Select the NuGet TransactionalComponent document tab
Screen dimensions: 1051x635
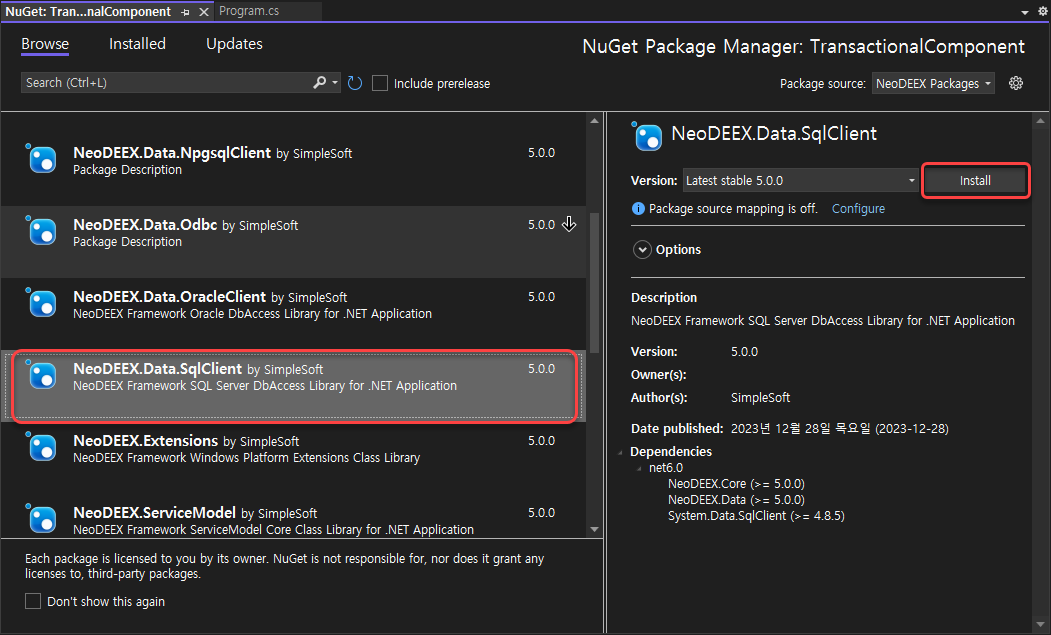88,11
